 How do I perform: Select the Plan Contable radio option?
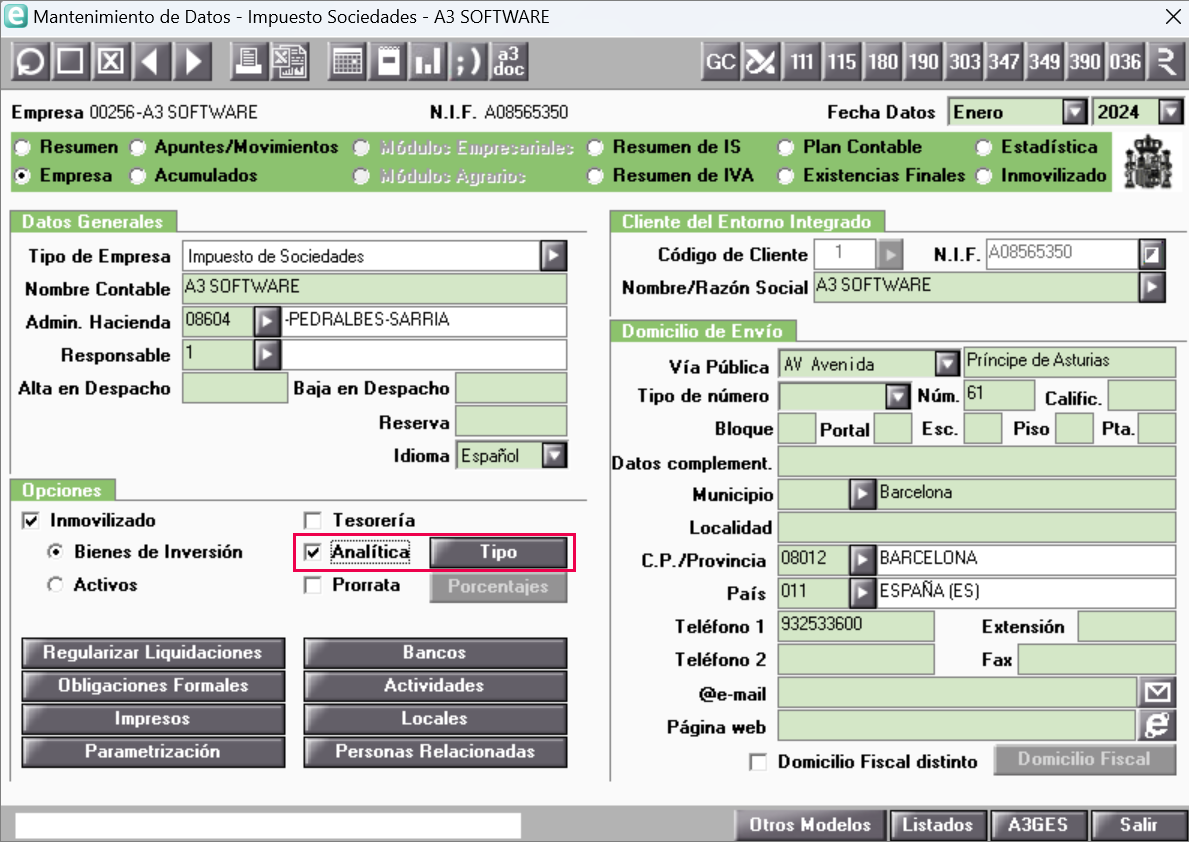click(786, 147)
